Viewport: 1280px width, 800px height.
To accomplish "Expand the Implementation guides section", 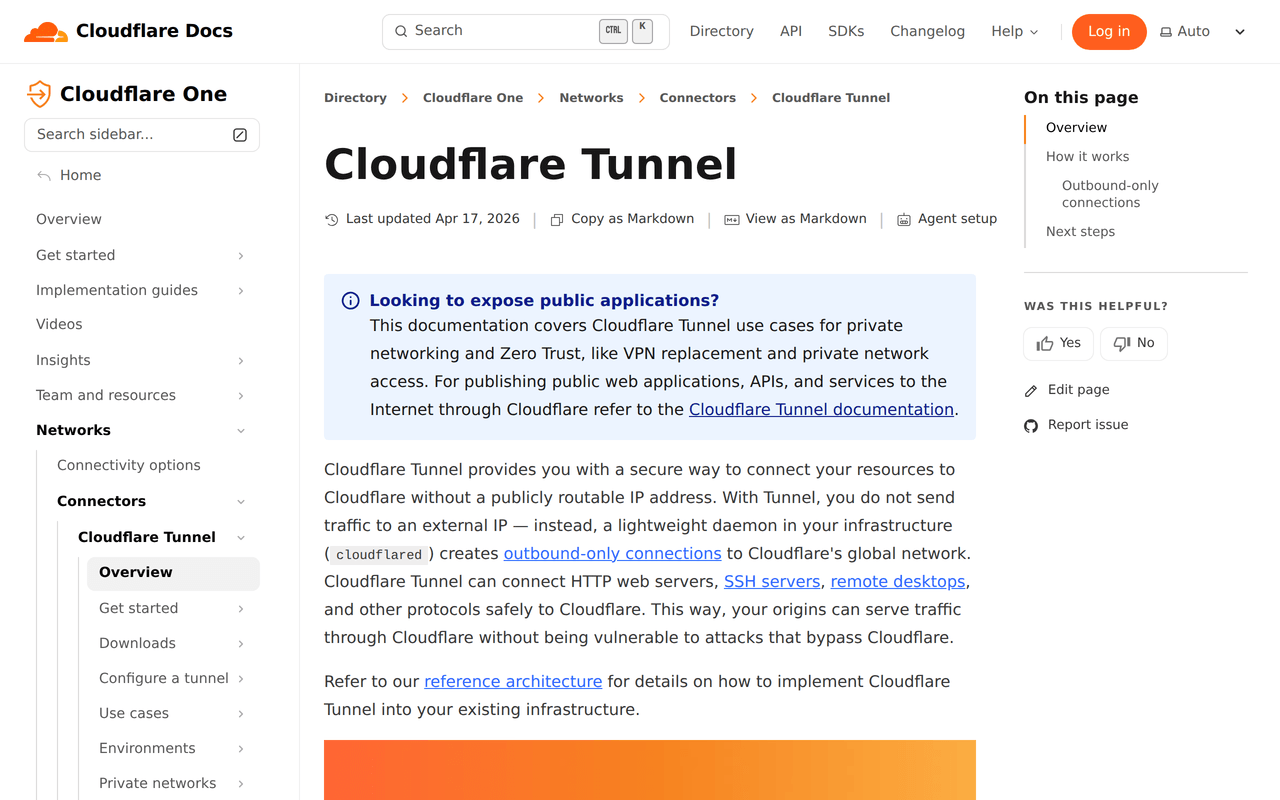I will 241,291.
